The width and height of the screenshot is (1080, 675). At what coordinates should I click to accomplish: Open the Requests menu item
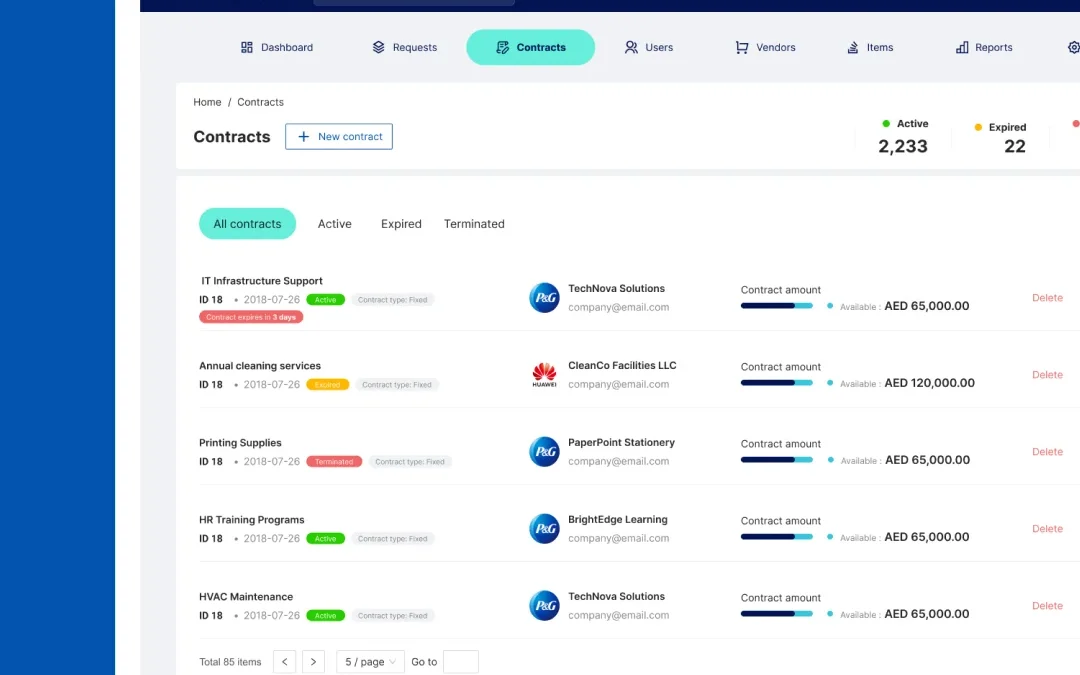(x=405, y=48)
